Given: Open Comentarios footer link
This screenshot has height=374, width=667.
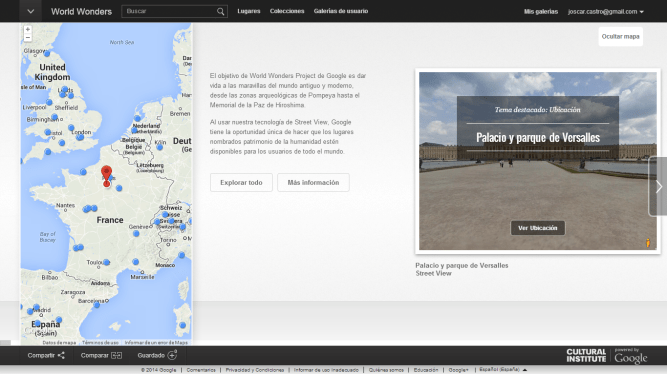Looking at the screenshot, I should click(201, 370).
